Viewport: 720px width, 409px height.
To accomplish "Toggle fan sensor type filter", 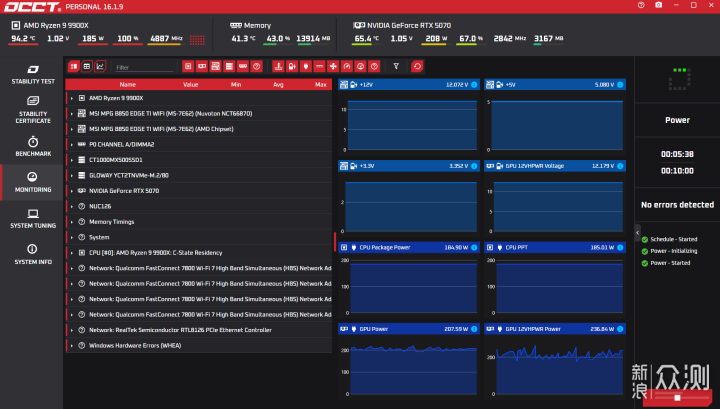I will [x=333, y=67].
